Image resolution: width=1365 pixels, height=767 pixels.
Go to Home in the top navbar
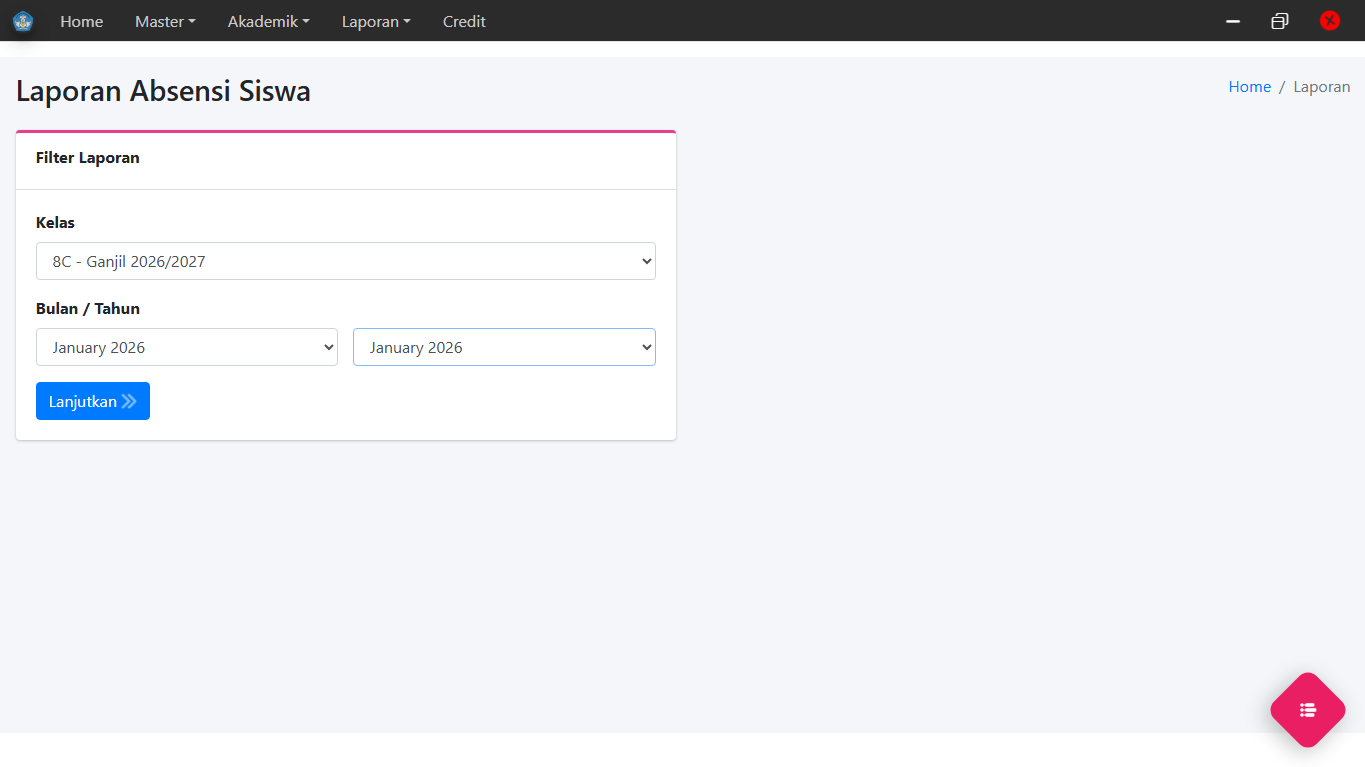pyautogui.click(x=81, y=21)
